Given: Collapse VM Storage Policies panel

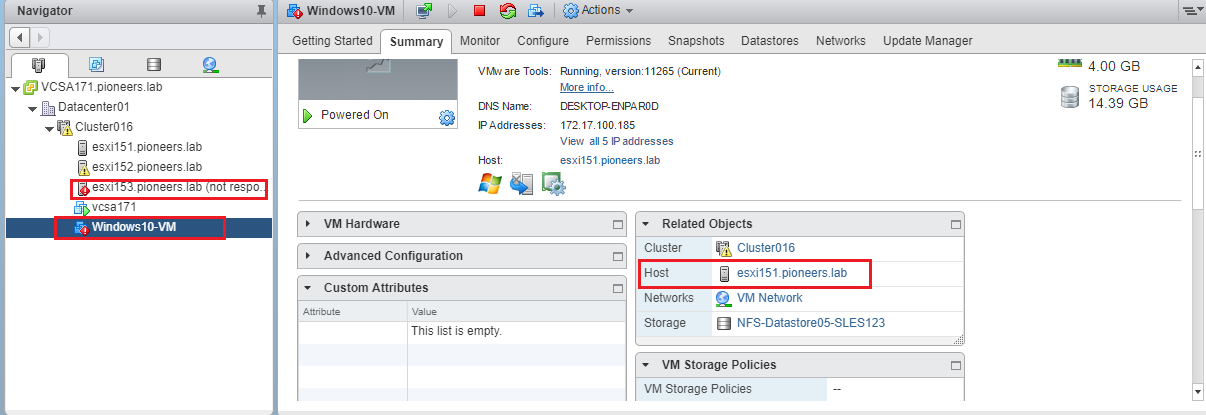Looking at the screenshot, I should (646, 365).
